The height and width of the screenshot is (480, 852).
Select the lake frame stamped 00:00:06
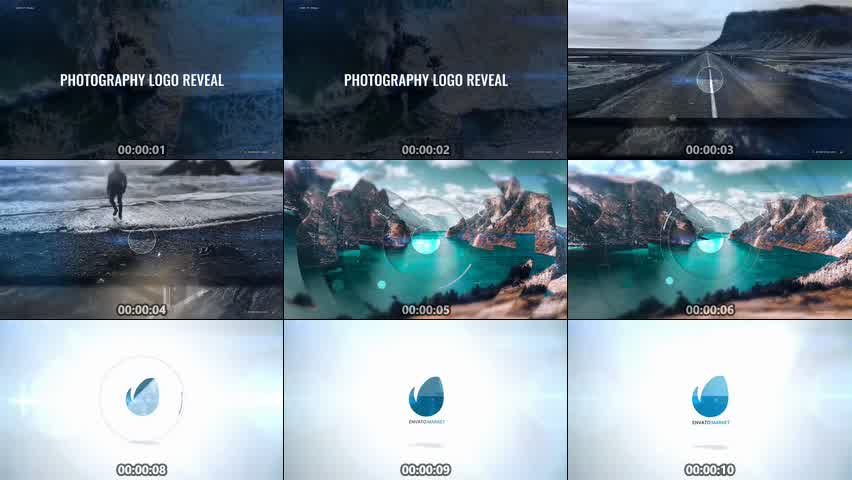pyautogui.click(x=710, y=239)
